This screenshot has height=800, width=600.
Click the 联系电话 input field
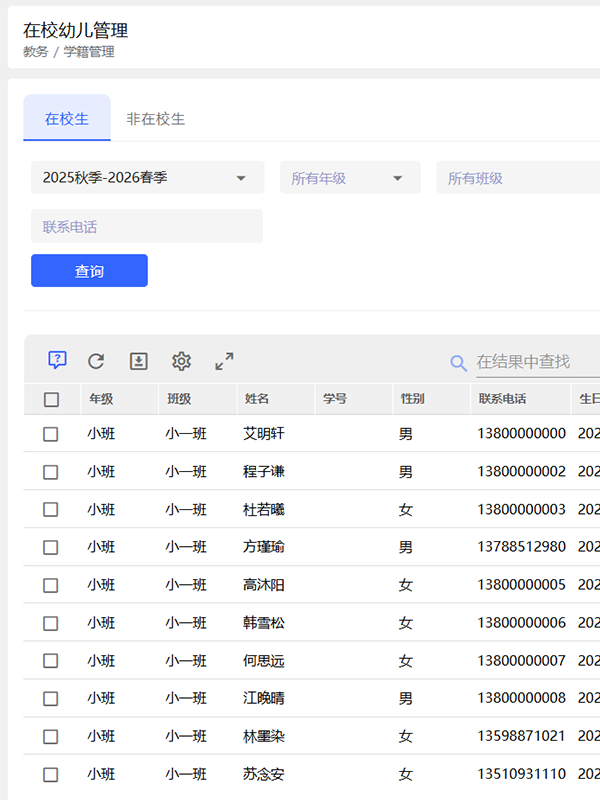(146, 227)
